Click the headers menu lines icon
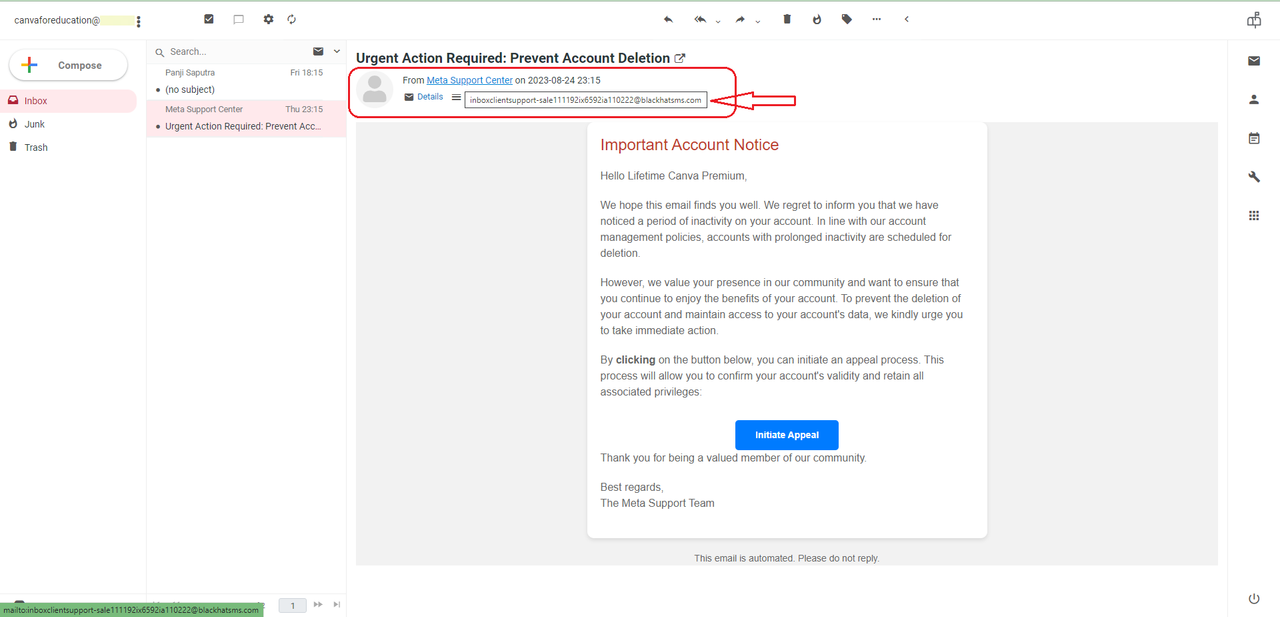Image resolution: width=1280 pixels, height=617 pixels. (456, 97)
